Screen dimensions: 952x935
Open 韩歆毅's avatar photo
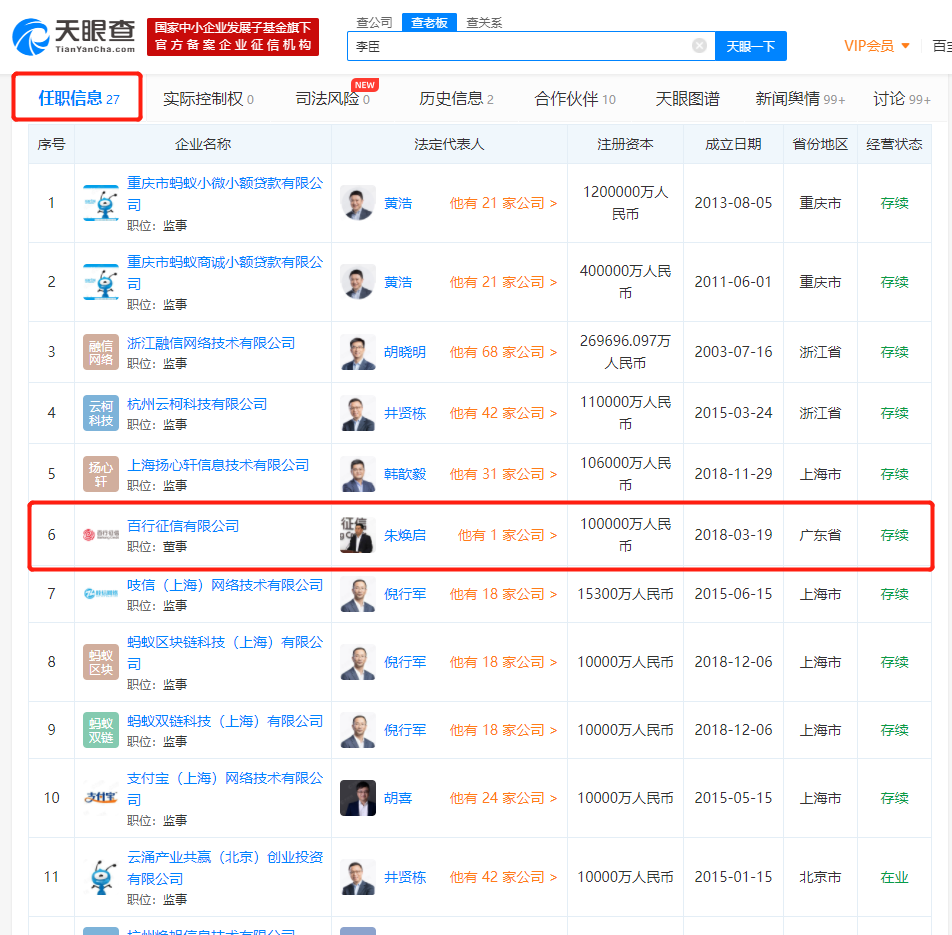click(x=358, y=474)
